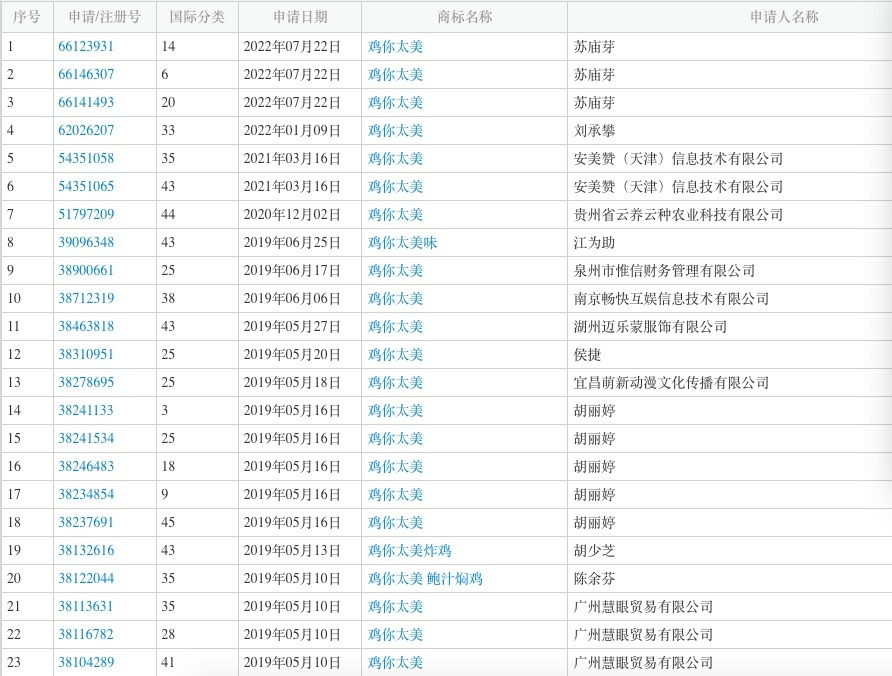892x676 pixels.
Task: Click the 申请日期 column header
Action: click(x=300, y=17)
